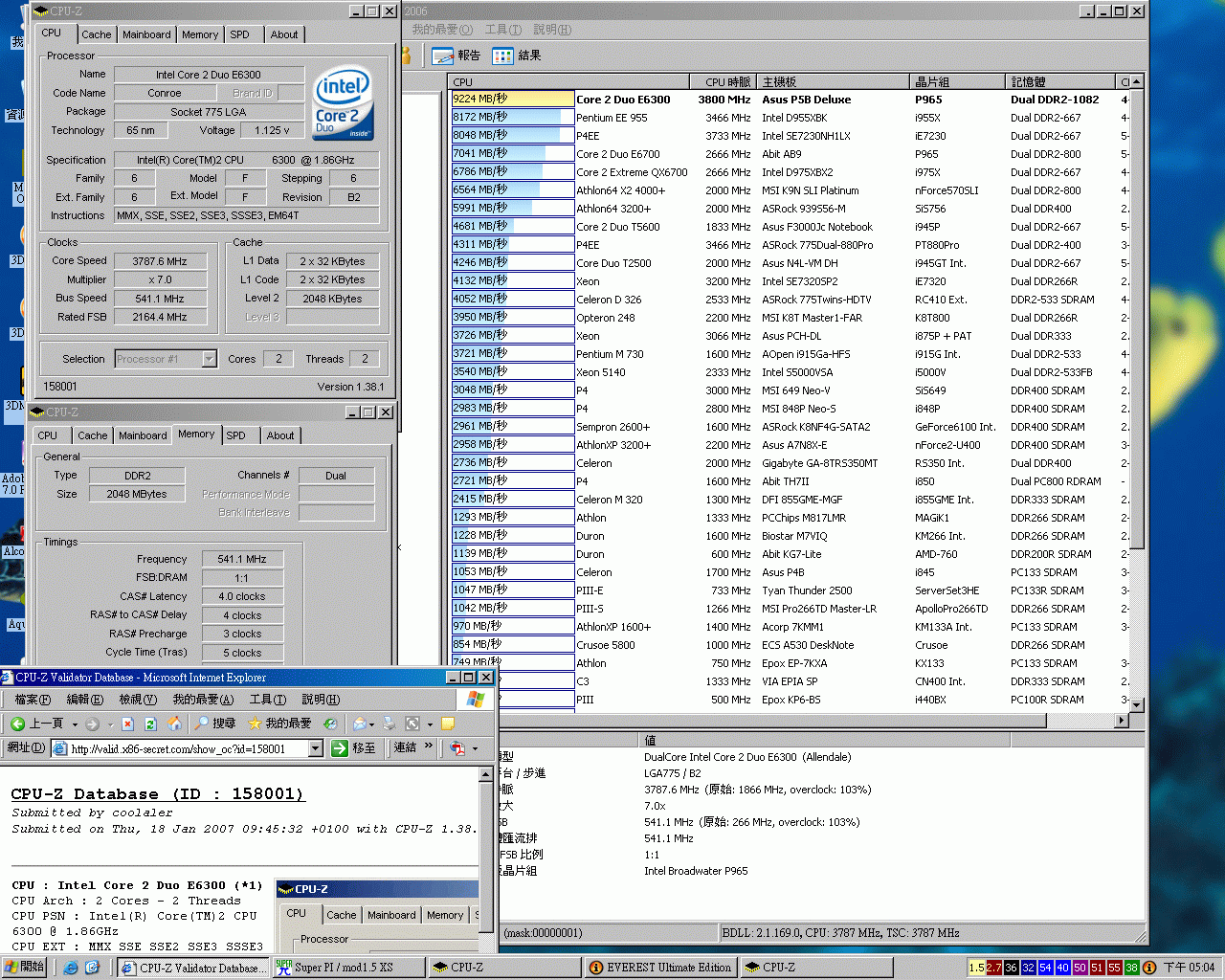This screenshot has height=980, width=1225.
Task: Sort by the 記憶體 column header
Action: pyautogui.click(x=1061, y=82)
